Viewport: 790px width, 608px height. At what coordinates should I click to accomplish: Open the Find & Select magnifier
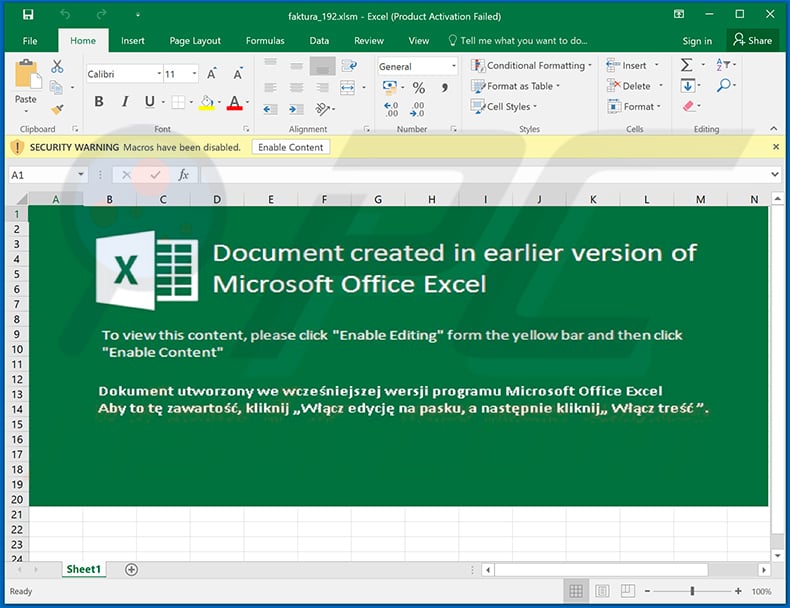tap(722, 86)
